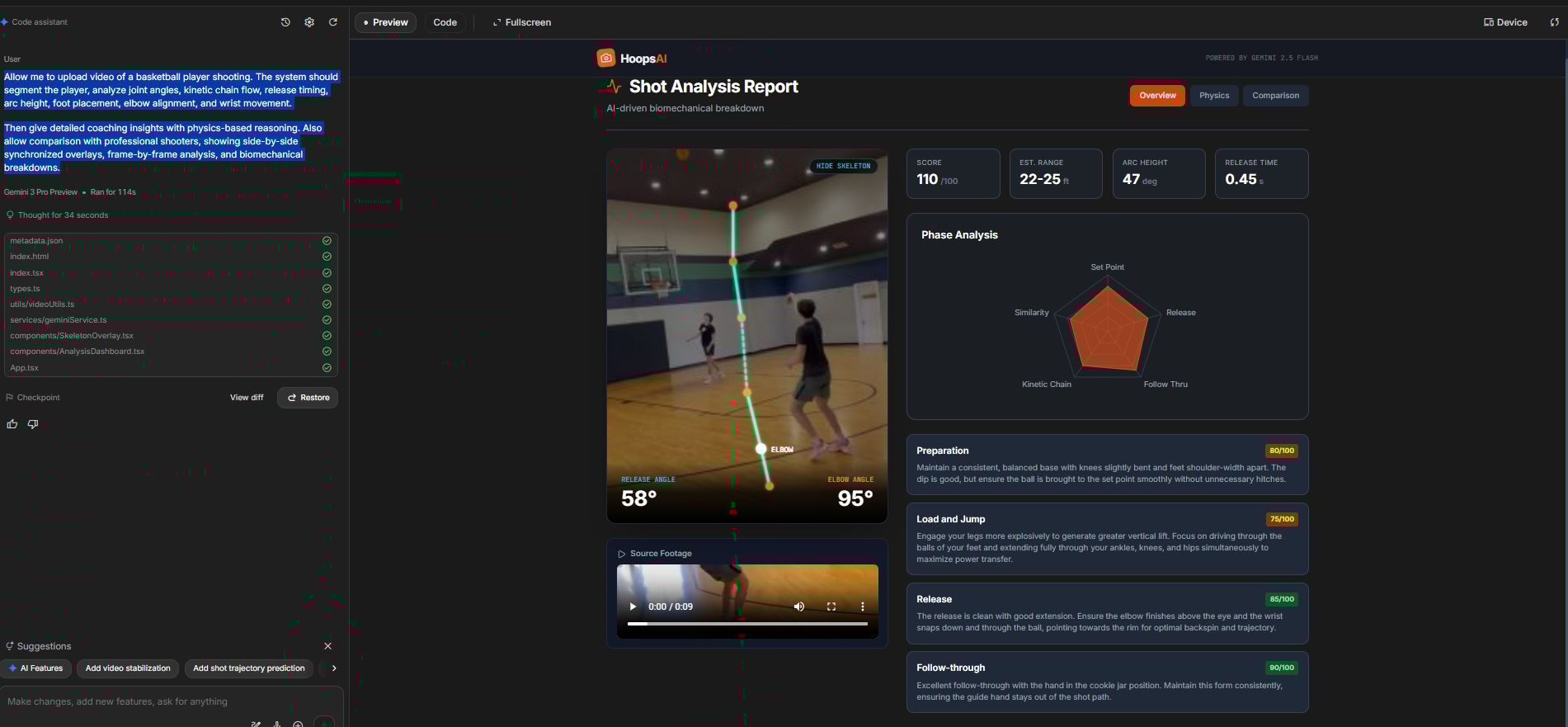Image resolution: width=1568 pixels, height=727 pixels.
Task: Seek on the Source Footage progress bar
Action: tap(747, 624)
